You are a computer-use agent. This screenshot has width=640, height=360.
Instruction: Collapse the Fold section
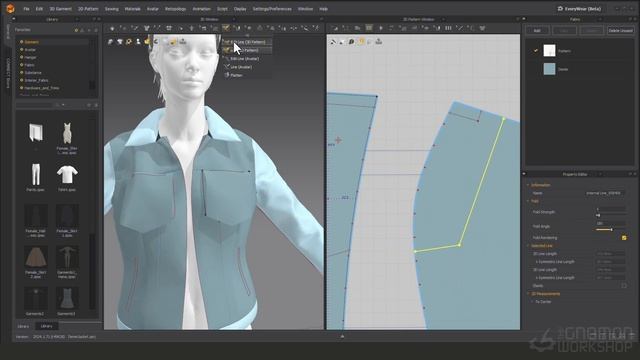(528, 201)
